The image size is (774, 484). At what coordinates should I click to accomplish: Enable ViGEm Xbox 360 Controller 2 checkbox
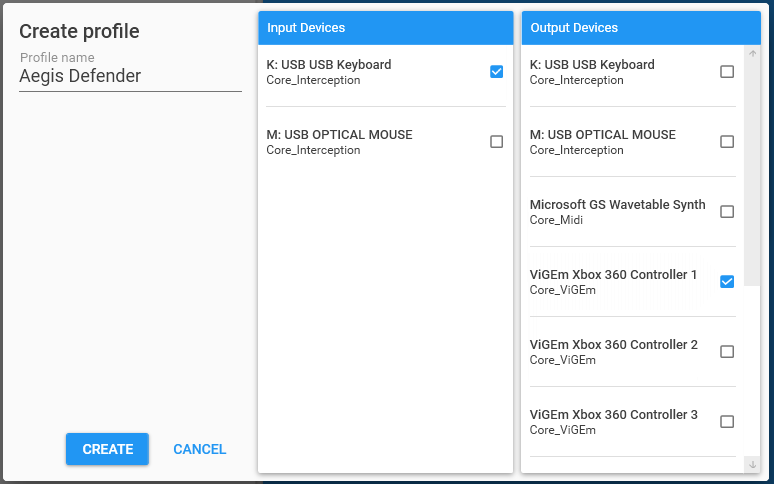coord(727,352)
